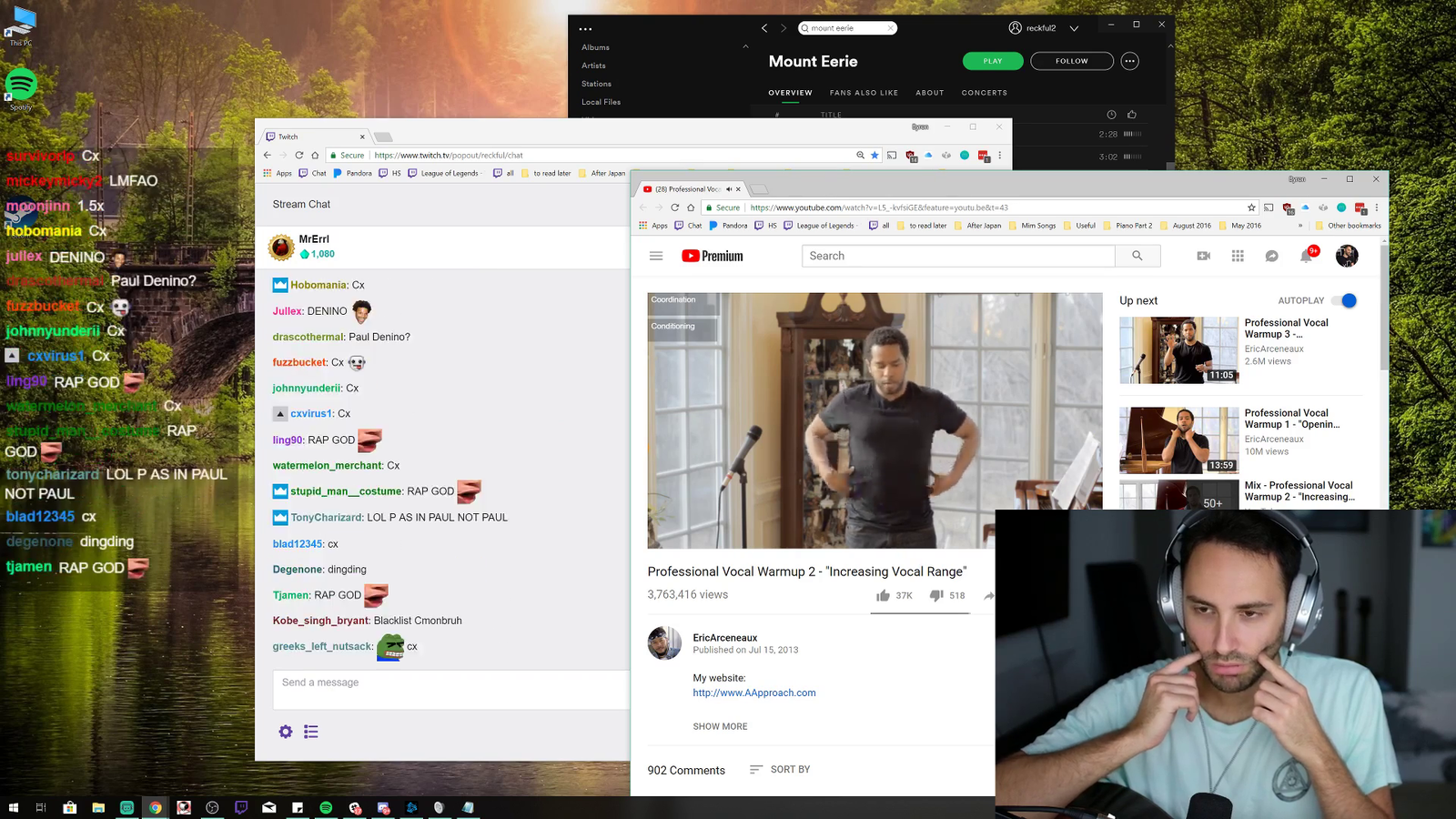Viewport: 1456px width, 819px height.
Task: Click the cast icon in YouTube window toolbar
Action: point(1269,207)
